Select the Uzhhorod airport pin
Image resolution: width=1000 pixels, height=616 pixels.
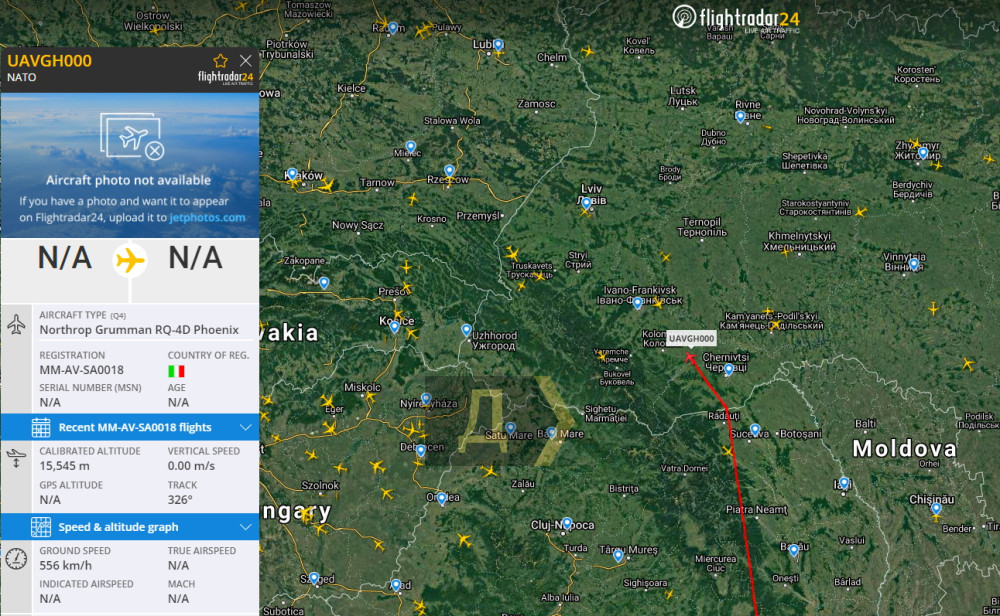(466, 330)
